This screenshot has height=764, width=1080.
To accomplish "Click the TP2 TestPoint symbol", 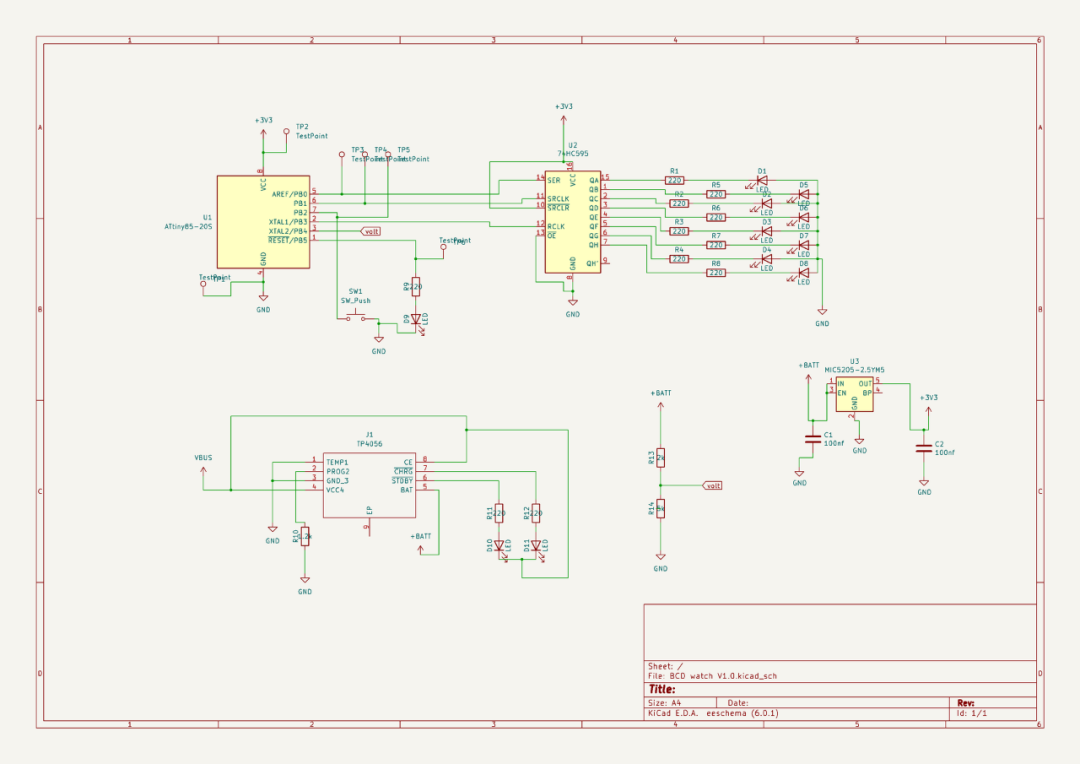I will coord(287,131).
